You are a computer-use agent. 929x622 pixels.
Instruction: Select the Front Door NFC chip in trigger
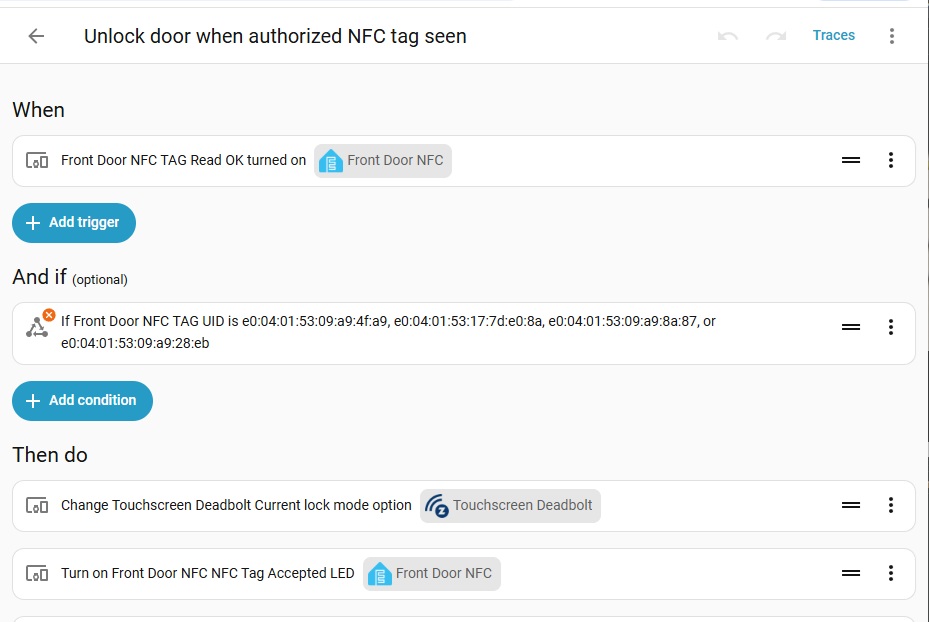coord(383,161)
